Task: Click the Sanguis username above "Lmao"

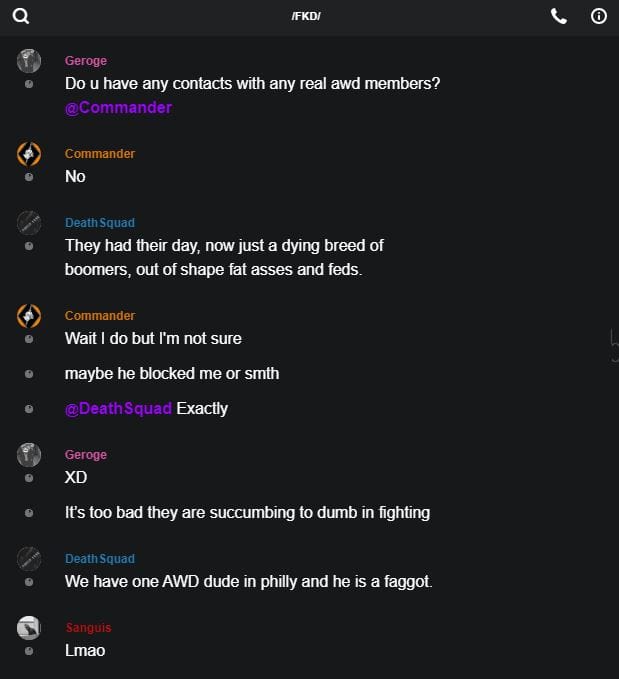Action: (88, 628)
